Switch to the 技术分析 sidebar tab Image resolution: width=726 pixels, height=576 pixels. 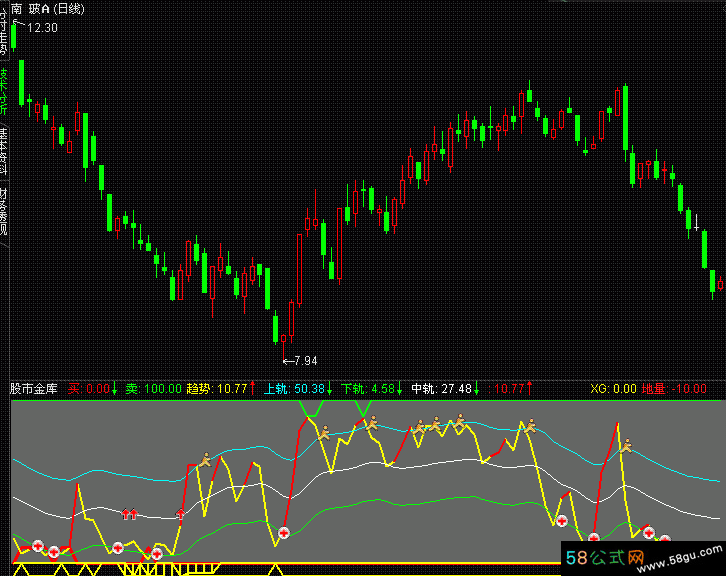tap(4, 91)
